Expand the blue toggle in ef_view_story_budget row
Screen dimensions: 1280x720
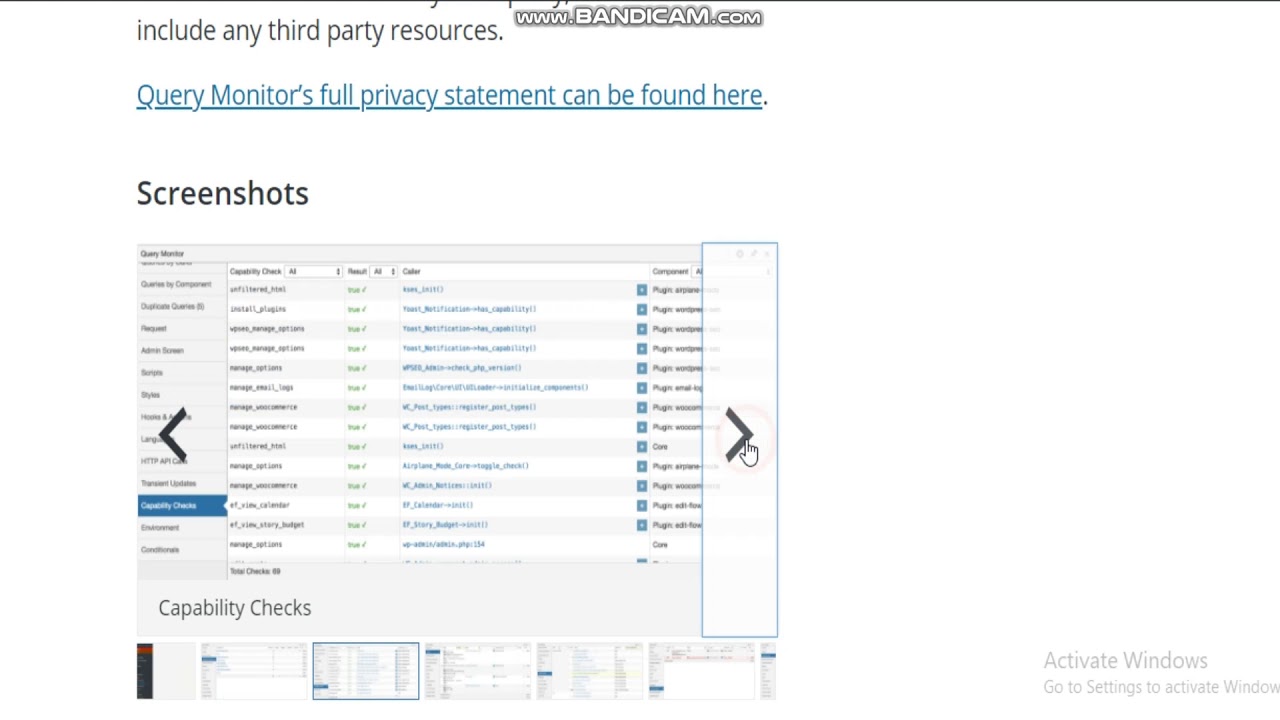coord(642,525)
